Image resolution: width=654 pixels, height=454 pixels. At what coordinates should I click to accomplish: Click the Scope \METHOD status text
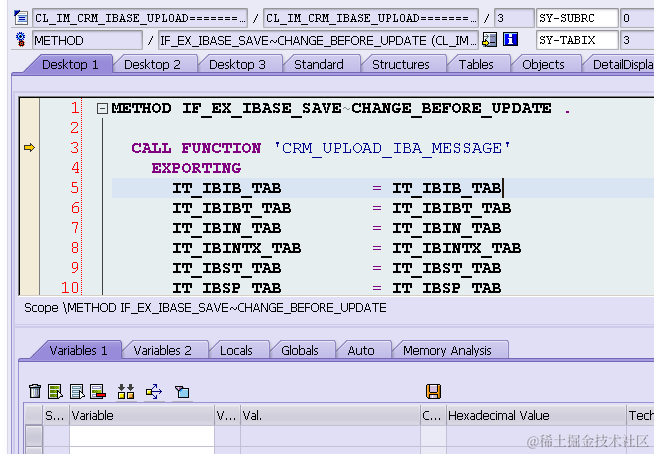205,308
